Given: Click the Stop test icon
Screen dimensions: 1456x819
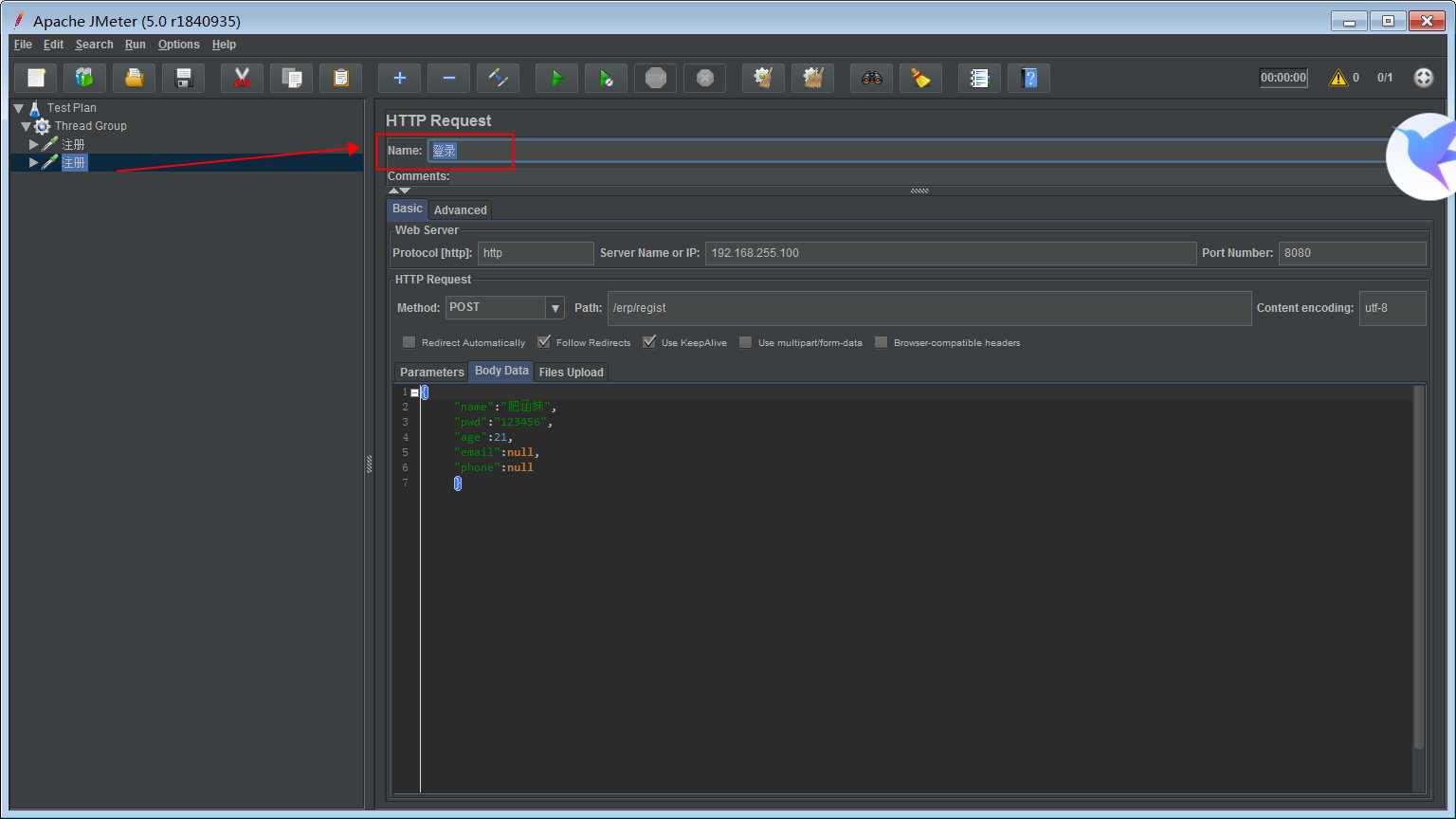Looking at the screenshot, I should pyautogui.click(x=656, y=78).
